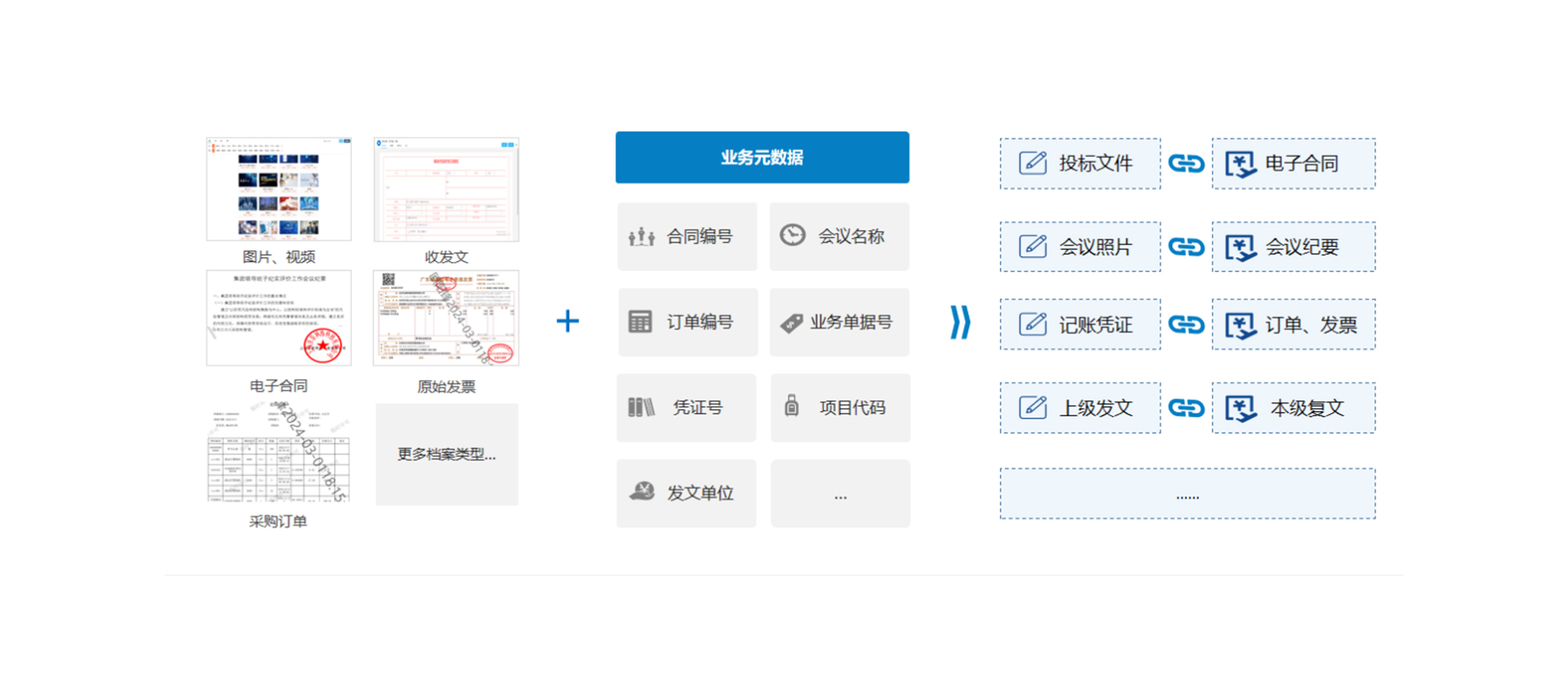Click the double chevron arrow icon
The height and width of the screenshot is (689, 1568).
tap(960, 322)
